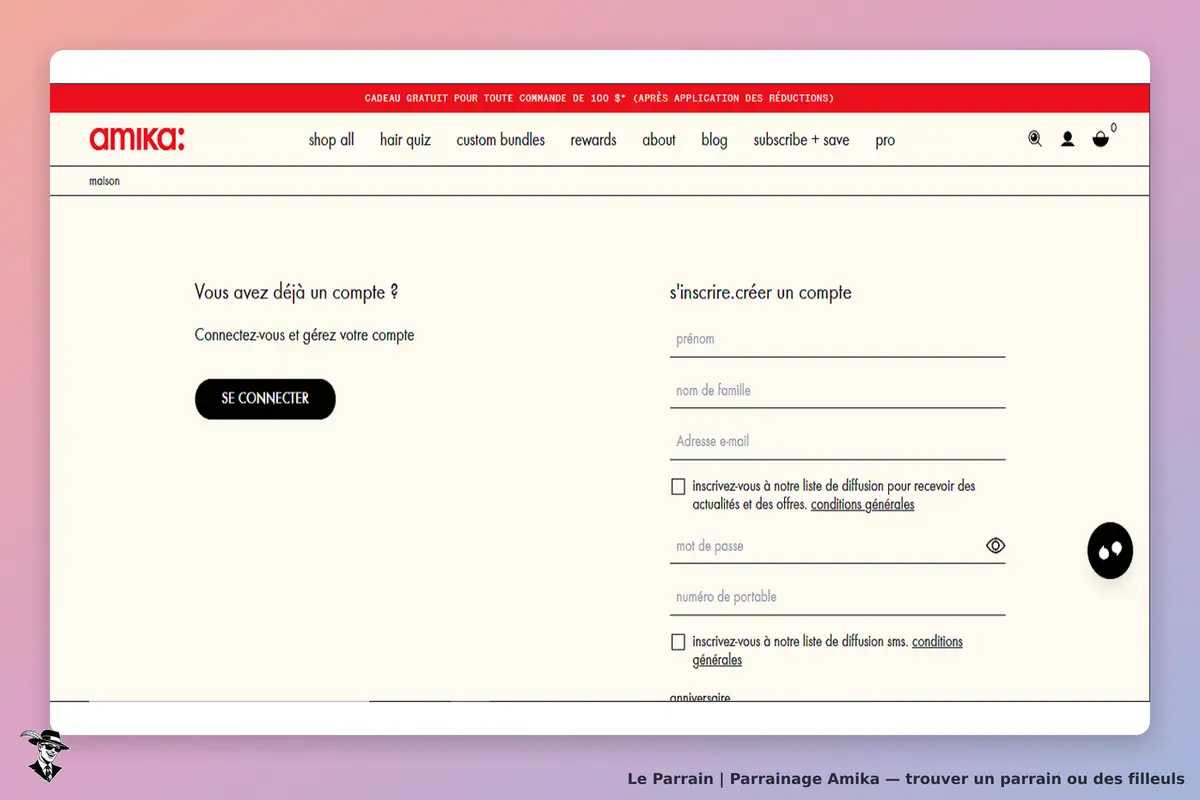Viewport: 1200px width, 800px height.
Task: Open the rewards page
Action: click(x=593, y=140)
